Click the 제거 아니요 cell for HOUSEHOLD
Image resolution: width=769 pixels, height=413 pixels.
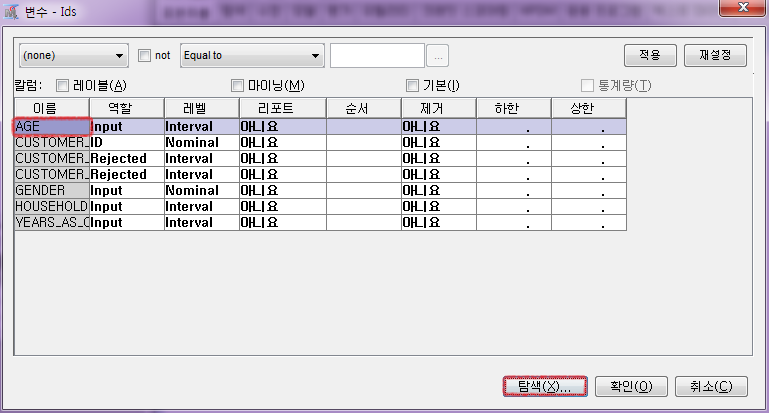tap(438, 206)
